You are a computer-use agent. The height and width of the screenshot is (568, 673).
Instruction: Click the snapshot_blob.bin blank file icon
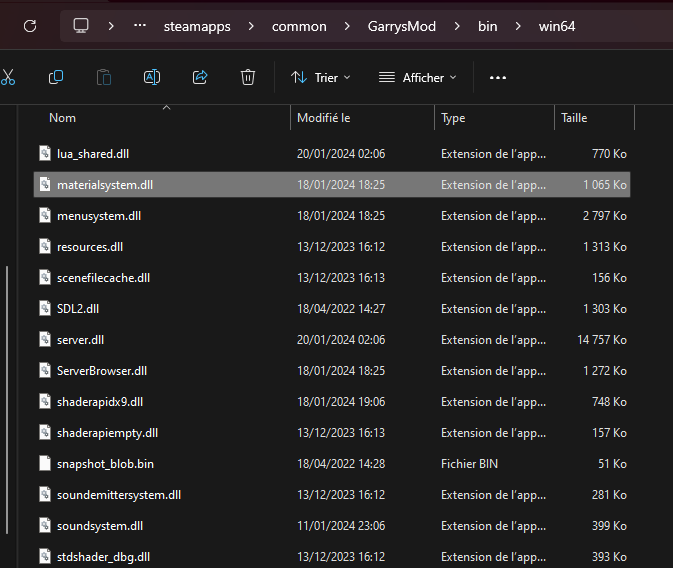coord(45,463)
